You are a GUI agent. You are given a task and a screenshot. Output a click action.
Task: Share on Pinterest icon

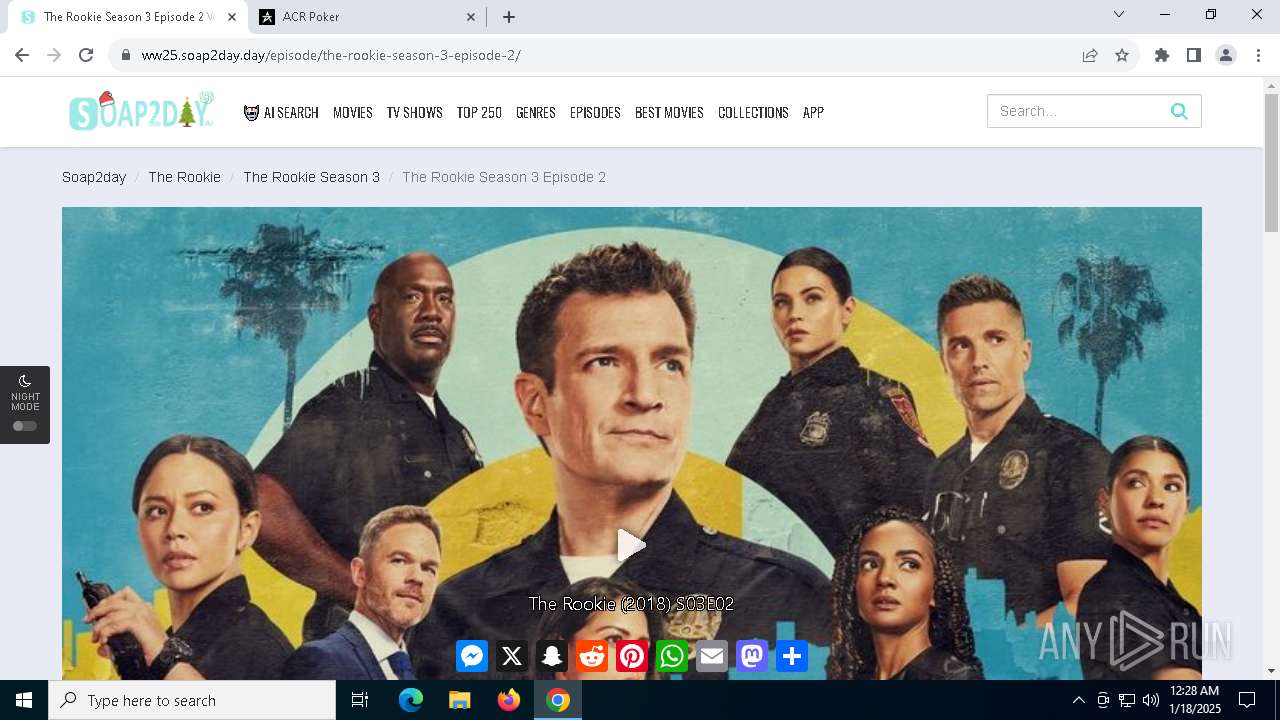click(x=632, y=656)
